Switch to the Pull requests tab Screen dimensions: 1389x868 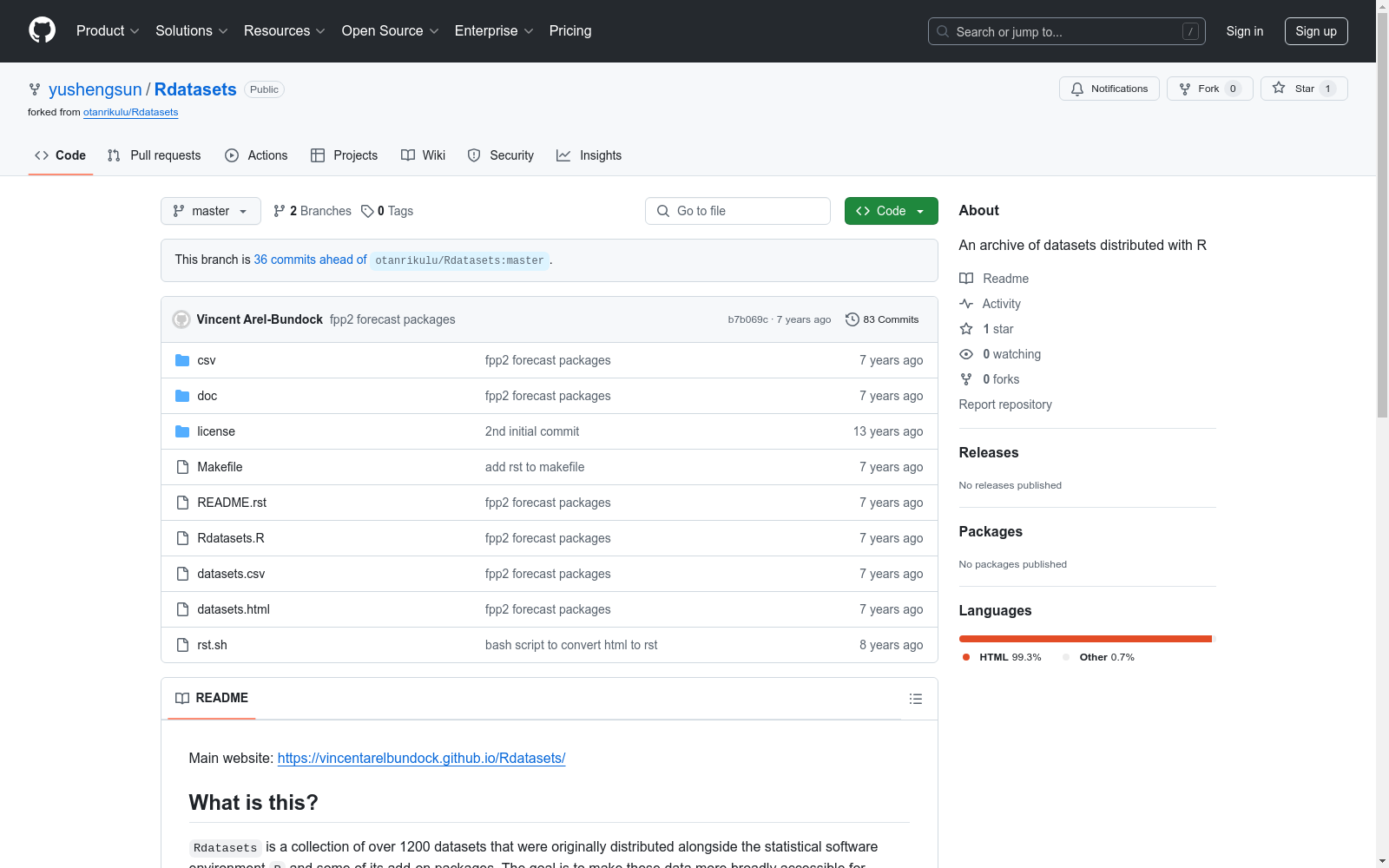pos(154,155)
